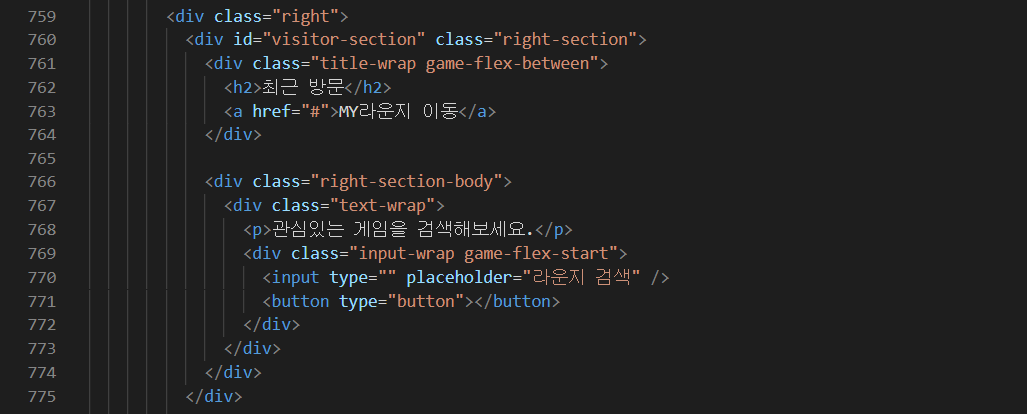Click the href="#" attribute value
The image size is (1027, 414).
(x=314, y=111)
